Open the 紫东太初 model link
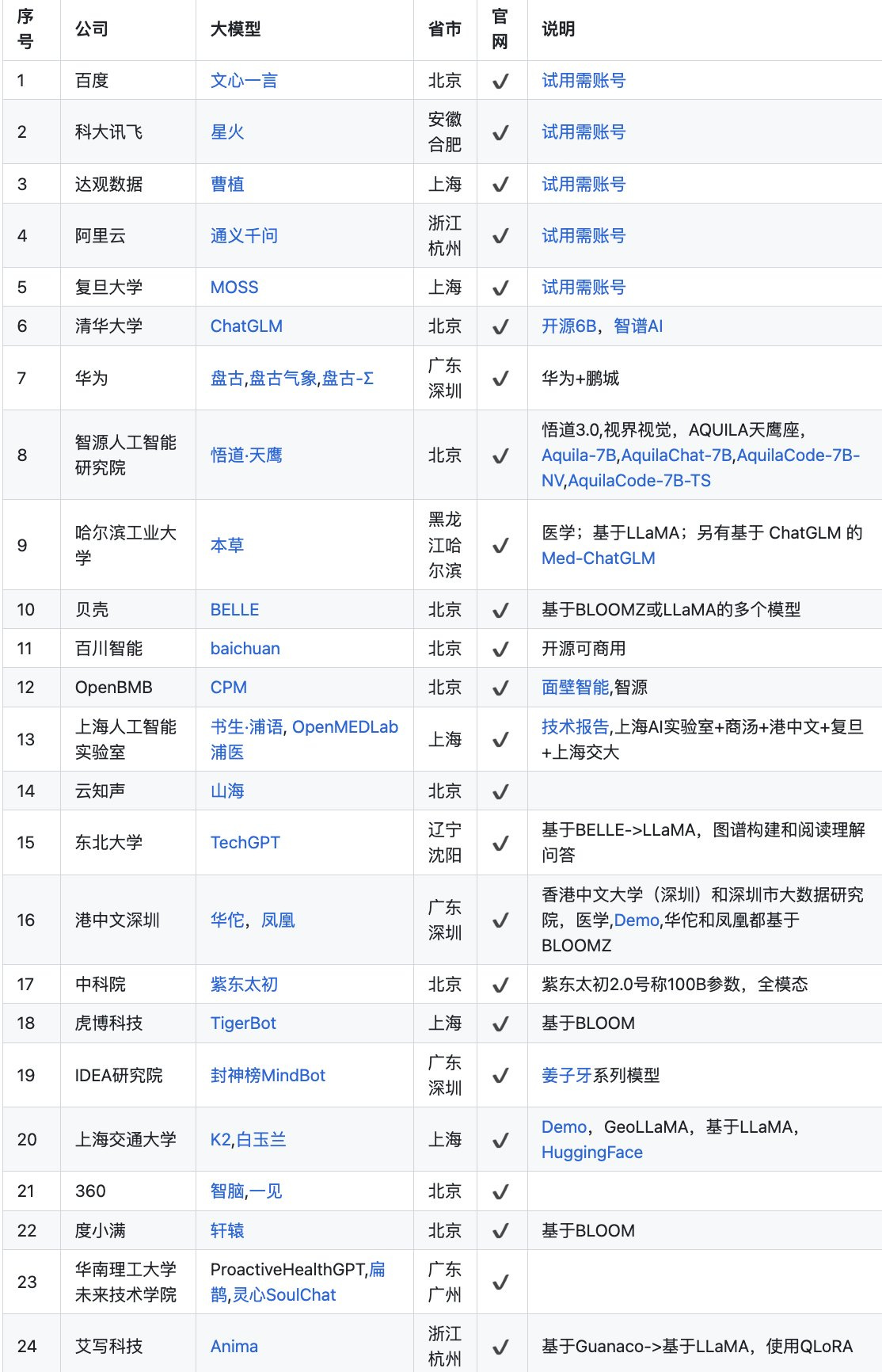The width and height of the screenshot is (882, 1372). click(x=244, y=985)
